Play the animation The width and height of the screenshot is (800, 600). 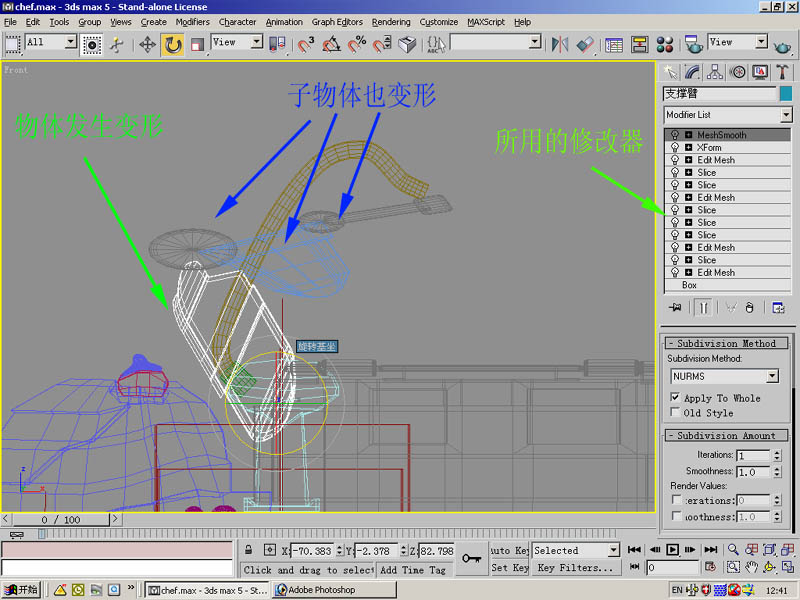(672, 549)
